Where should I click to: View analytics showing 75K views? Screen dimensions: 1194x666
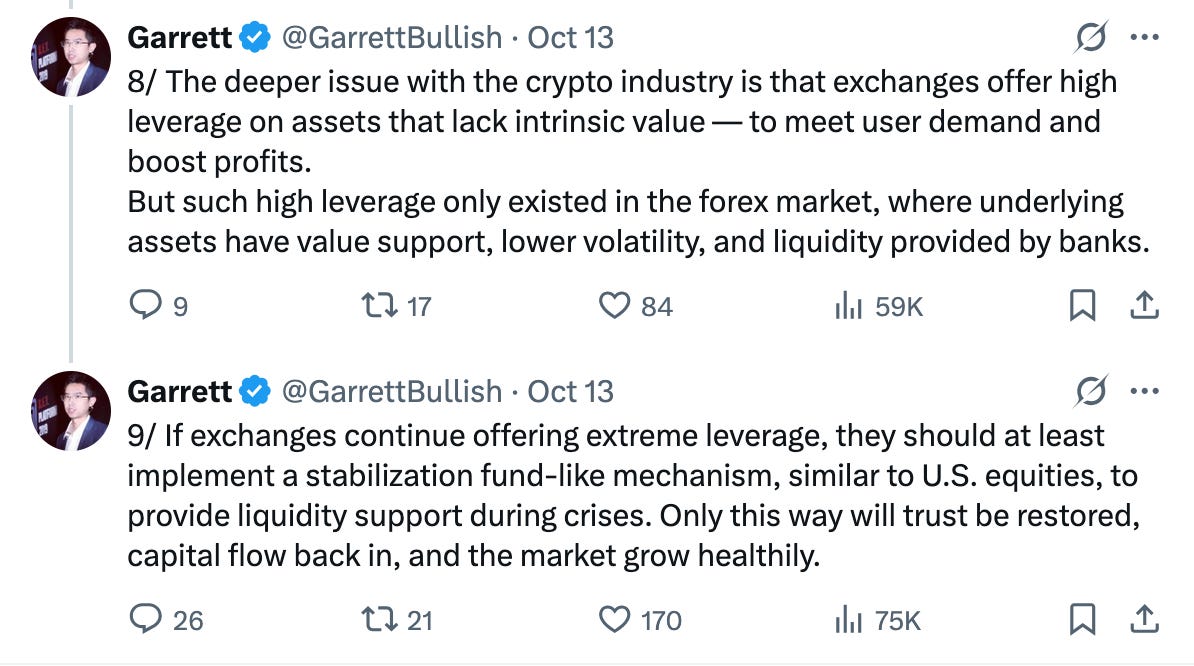[x=878, y=620]
